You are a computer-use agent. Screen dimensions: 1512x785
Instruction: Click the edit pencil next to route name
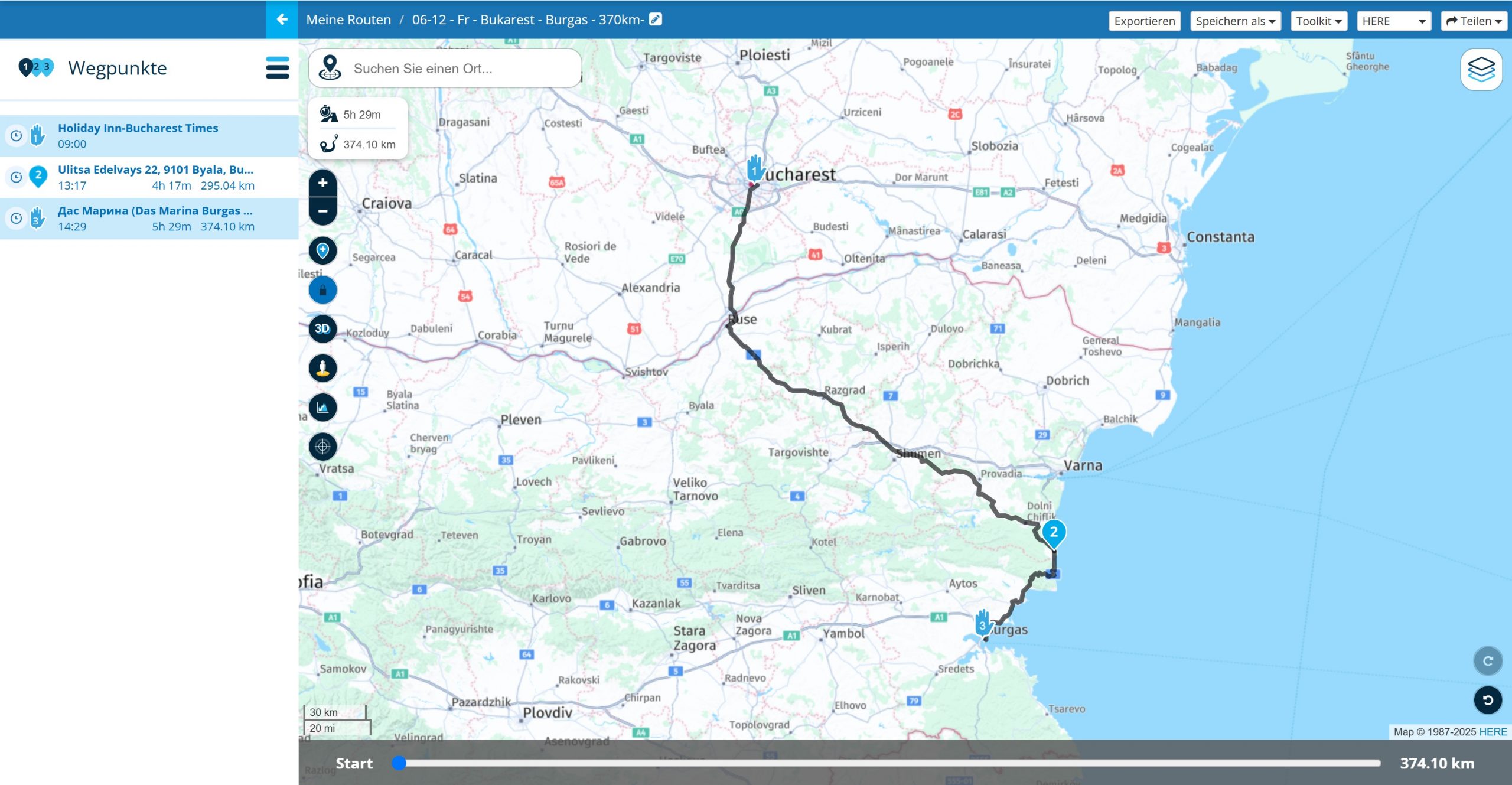(x=655, y=19)
